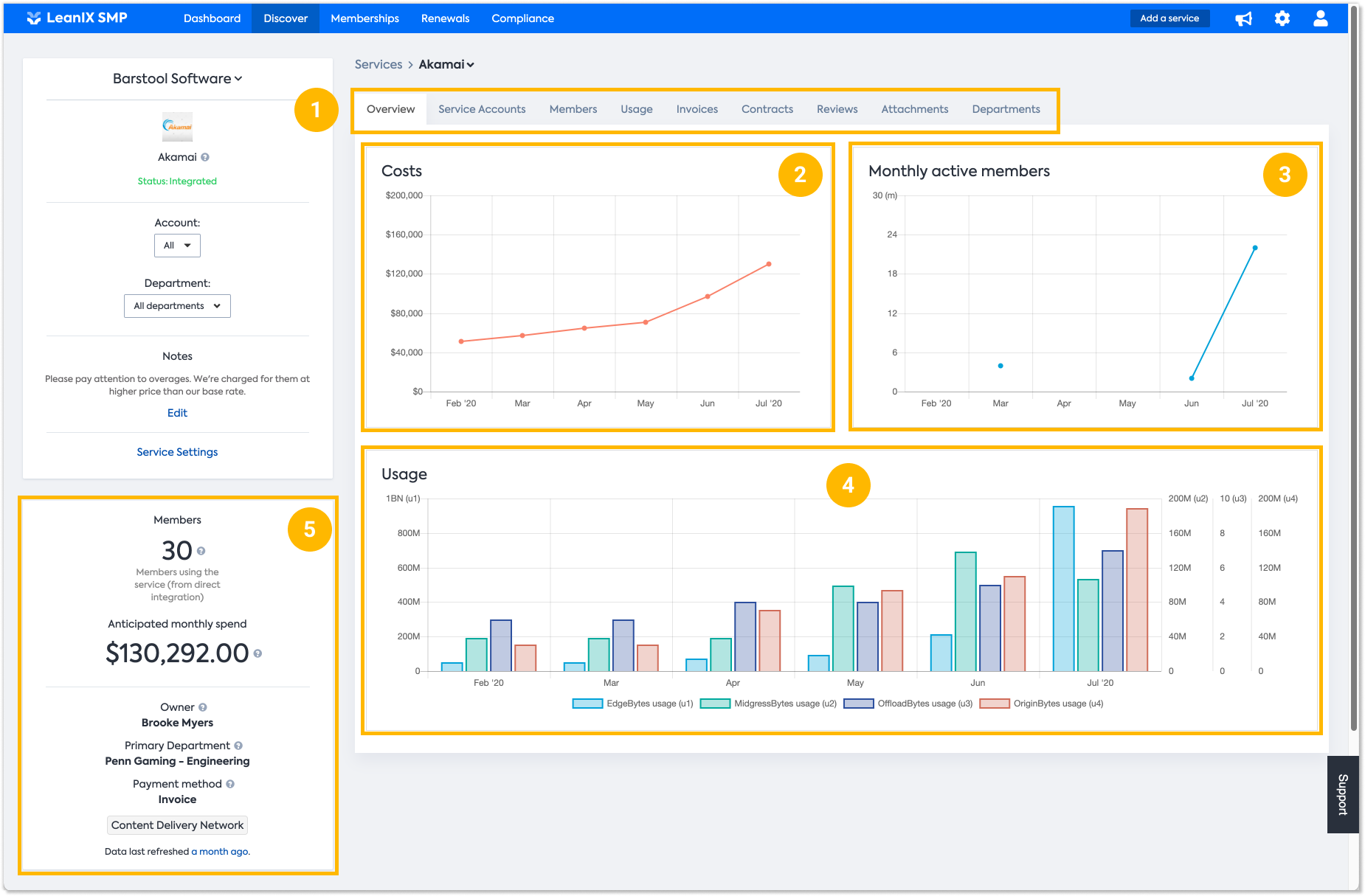Expand the Barstool Software company selector
Viewport: 1365px width, 896px height.
177,78
